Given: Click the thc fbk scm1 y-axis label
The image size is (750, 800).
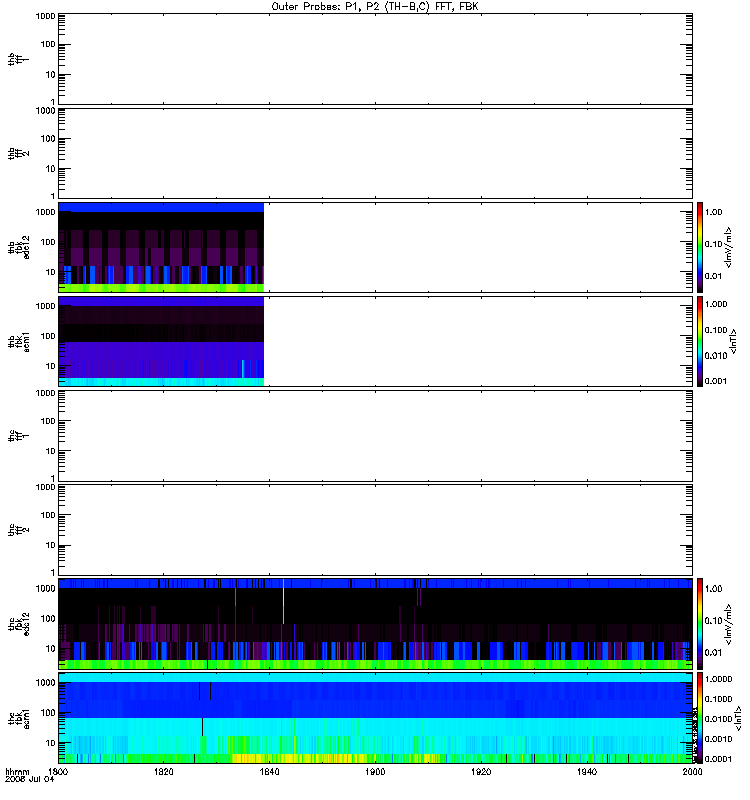Looking at the screenshot, I should tap(19, 718).
